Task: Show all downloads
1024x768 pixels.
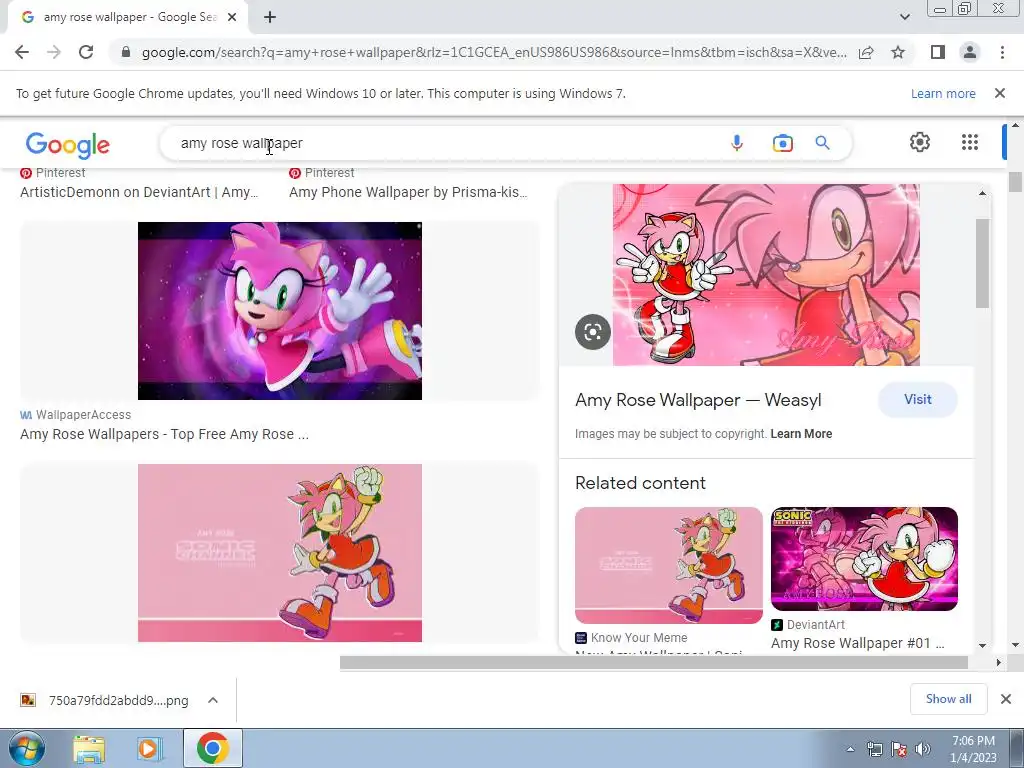Action: pos(948,699)
